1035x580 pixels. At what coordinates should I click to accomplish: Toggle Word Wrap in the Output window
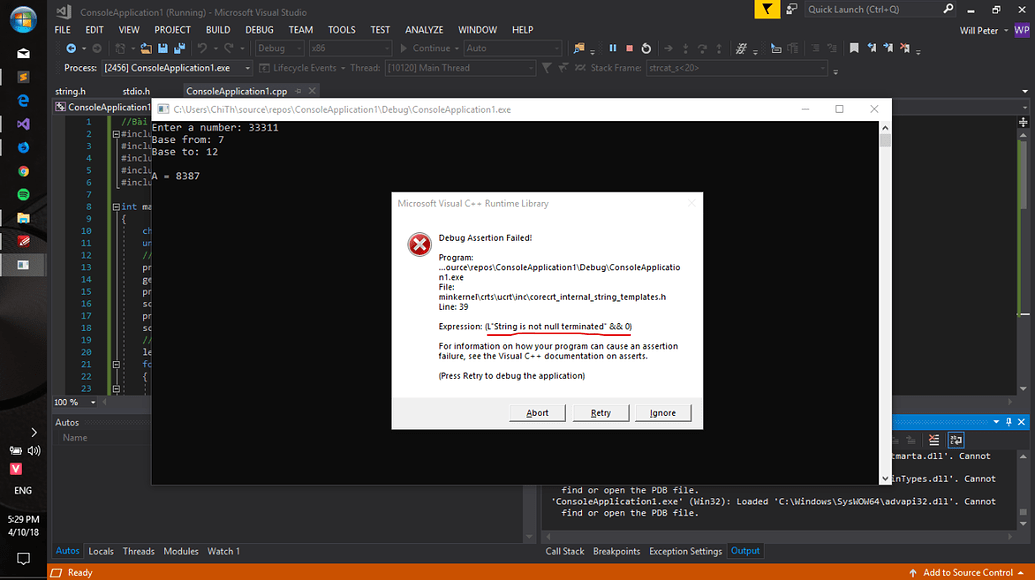(x=956, y=440)
